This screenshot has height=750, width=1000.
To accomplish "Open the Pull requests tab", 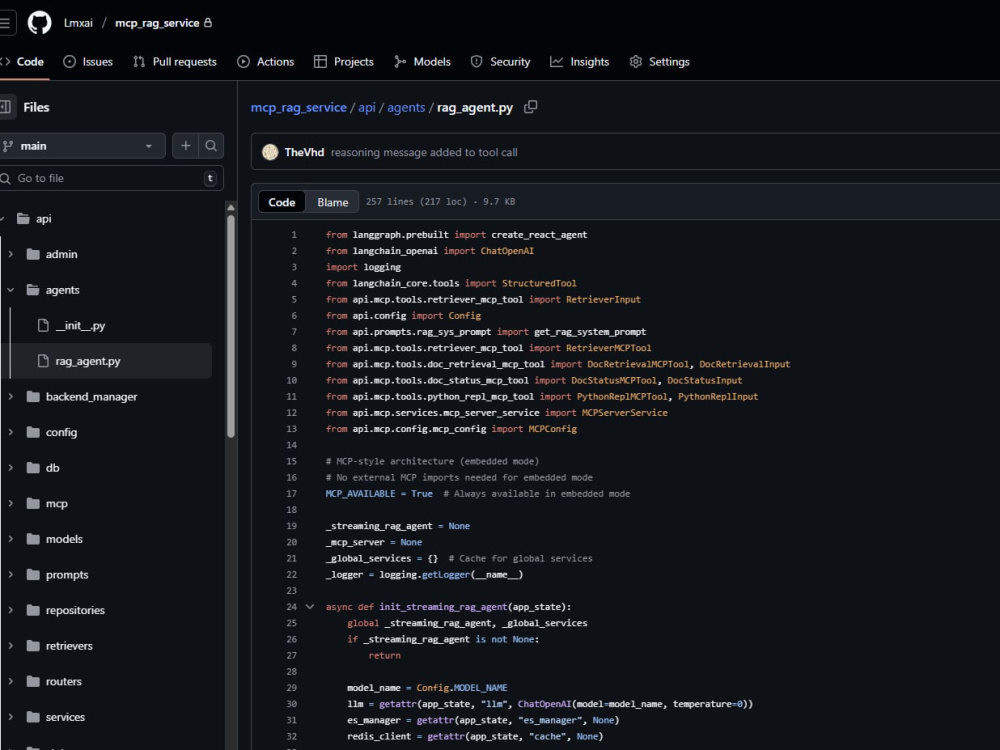I will point(175,62).
